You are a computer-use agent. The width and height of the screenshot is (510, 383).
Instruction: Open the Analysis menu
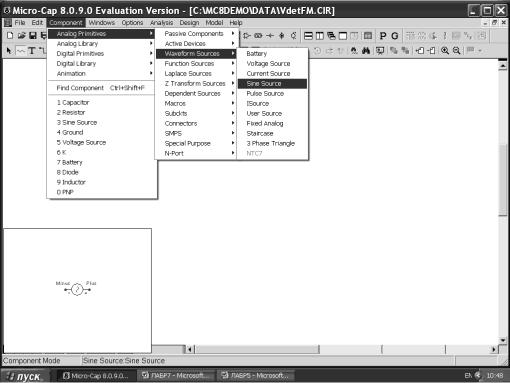161,23
